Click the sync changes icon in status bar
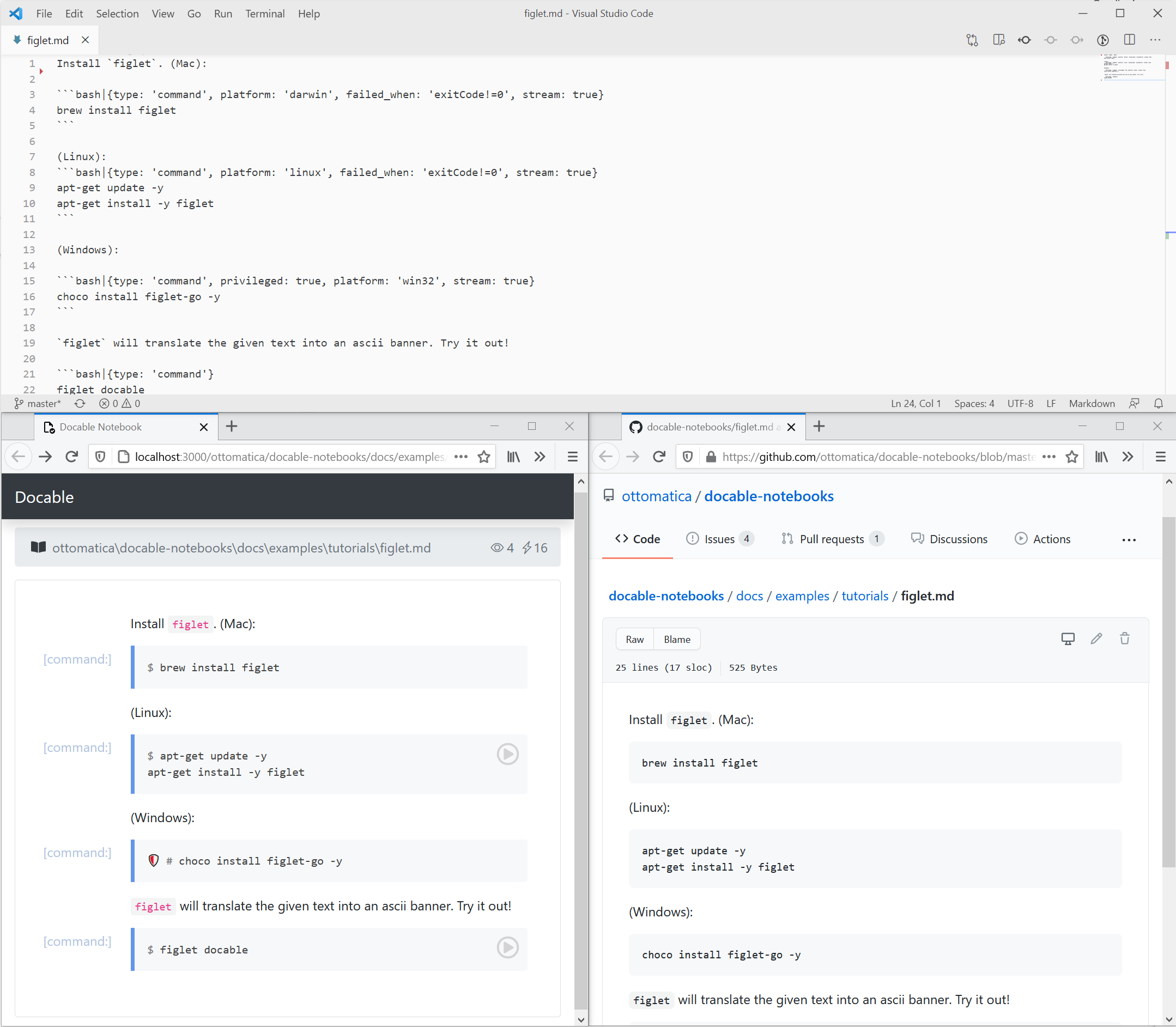Screen dimensions: 1176x1027 (80, 404)
